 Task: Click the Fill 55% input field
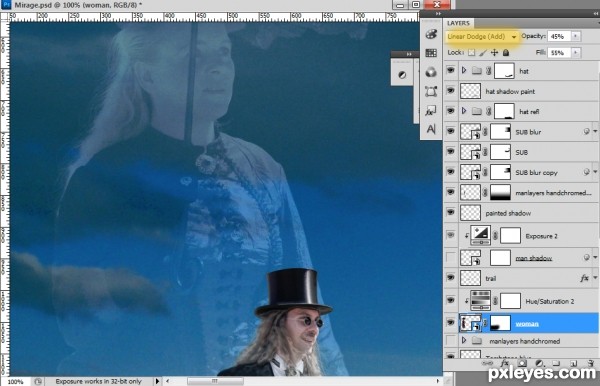[x=559, y=52]
